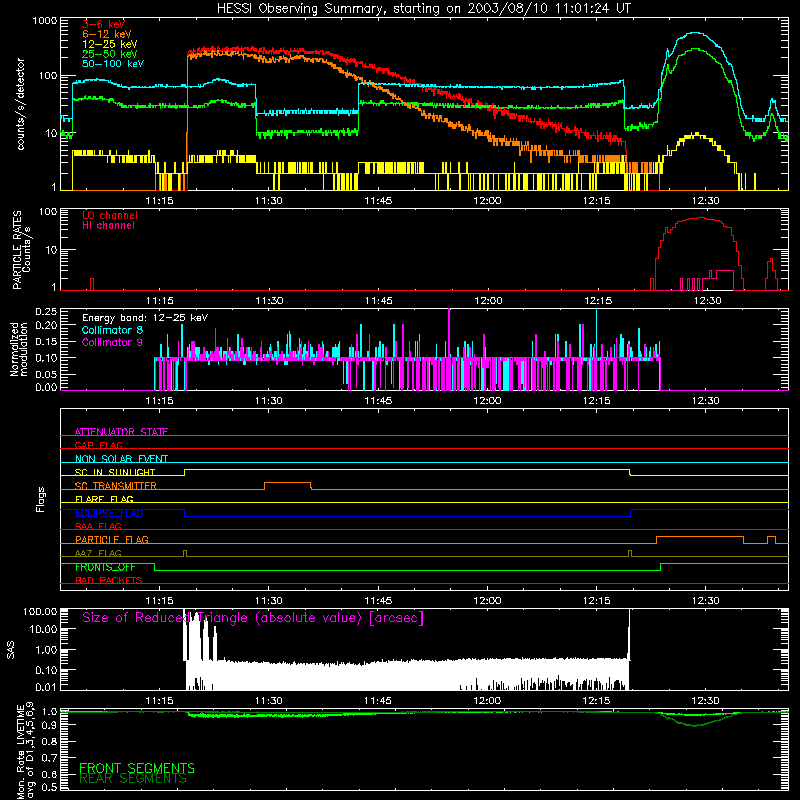Click the FLARE_FLAG label
Viewport: 800px width, 800px height.
pos(104,499)
